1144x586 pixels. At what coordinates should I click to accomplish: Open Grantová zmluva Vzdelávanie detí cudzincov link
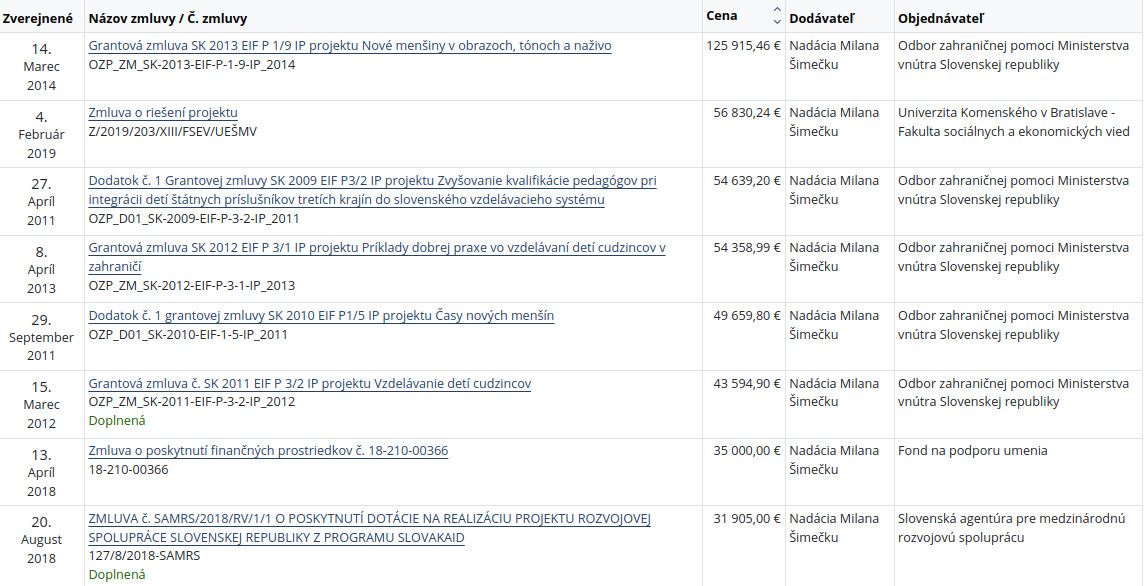point(310,384)
